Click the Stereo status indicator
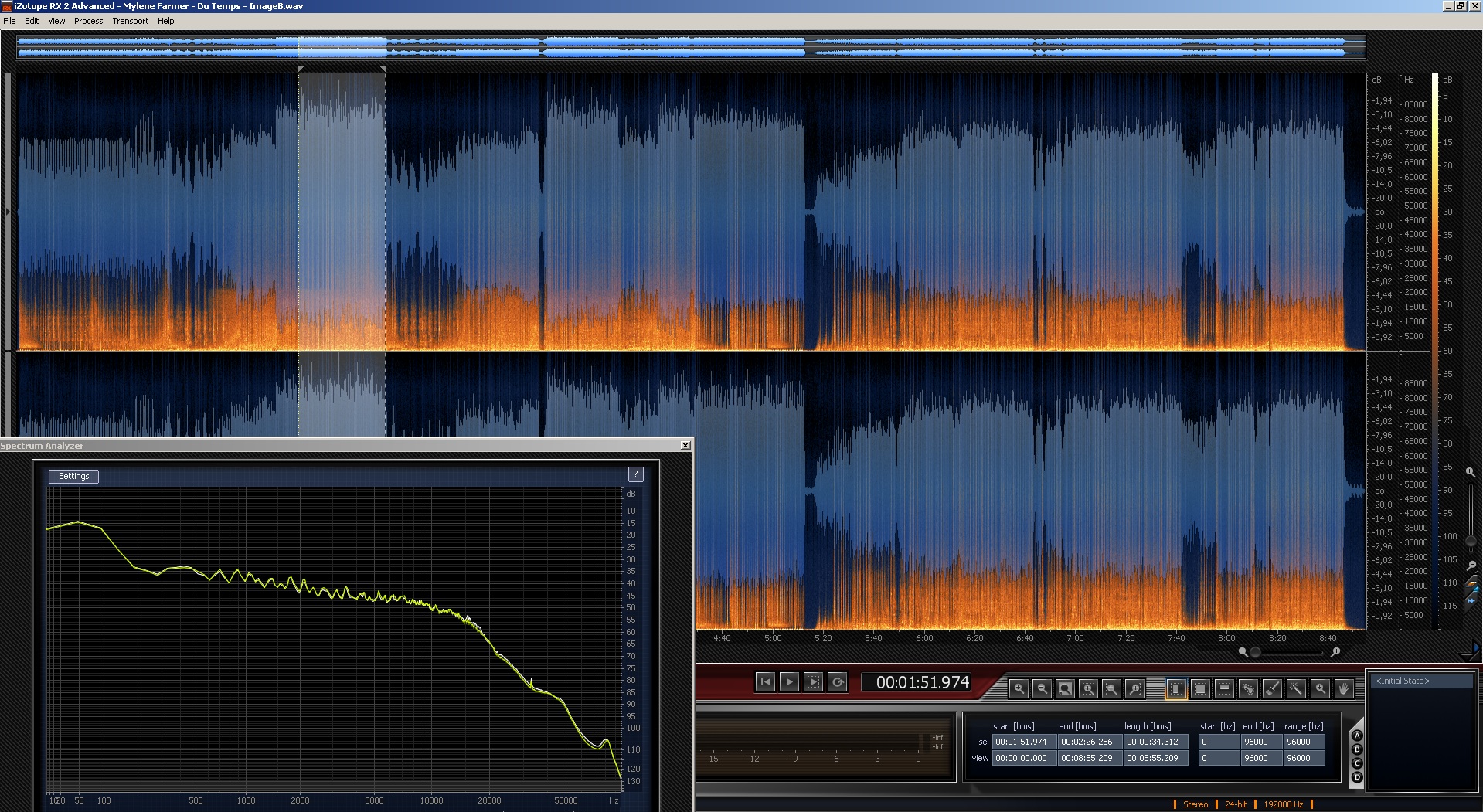Viewport: 1483px width, 812px height. (1195, 804)
